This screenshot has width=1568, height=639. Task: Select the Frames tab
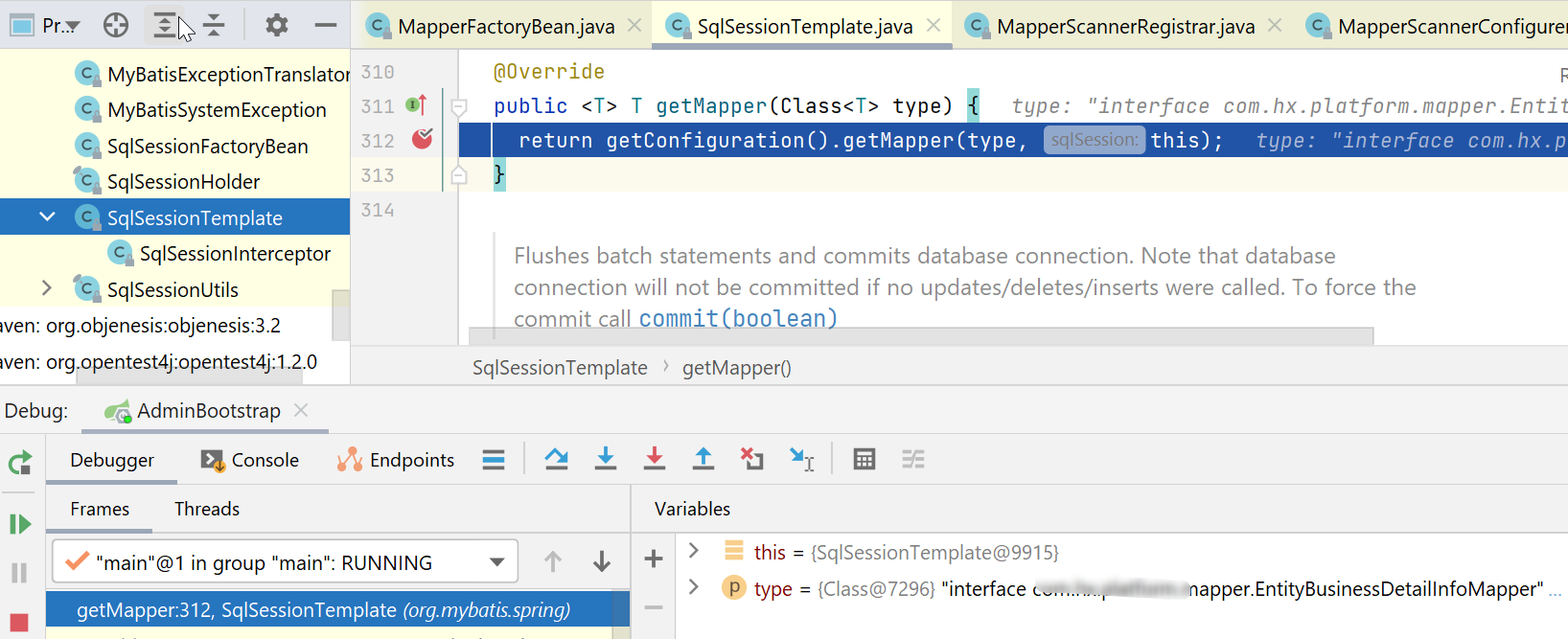100,509
